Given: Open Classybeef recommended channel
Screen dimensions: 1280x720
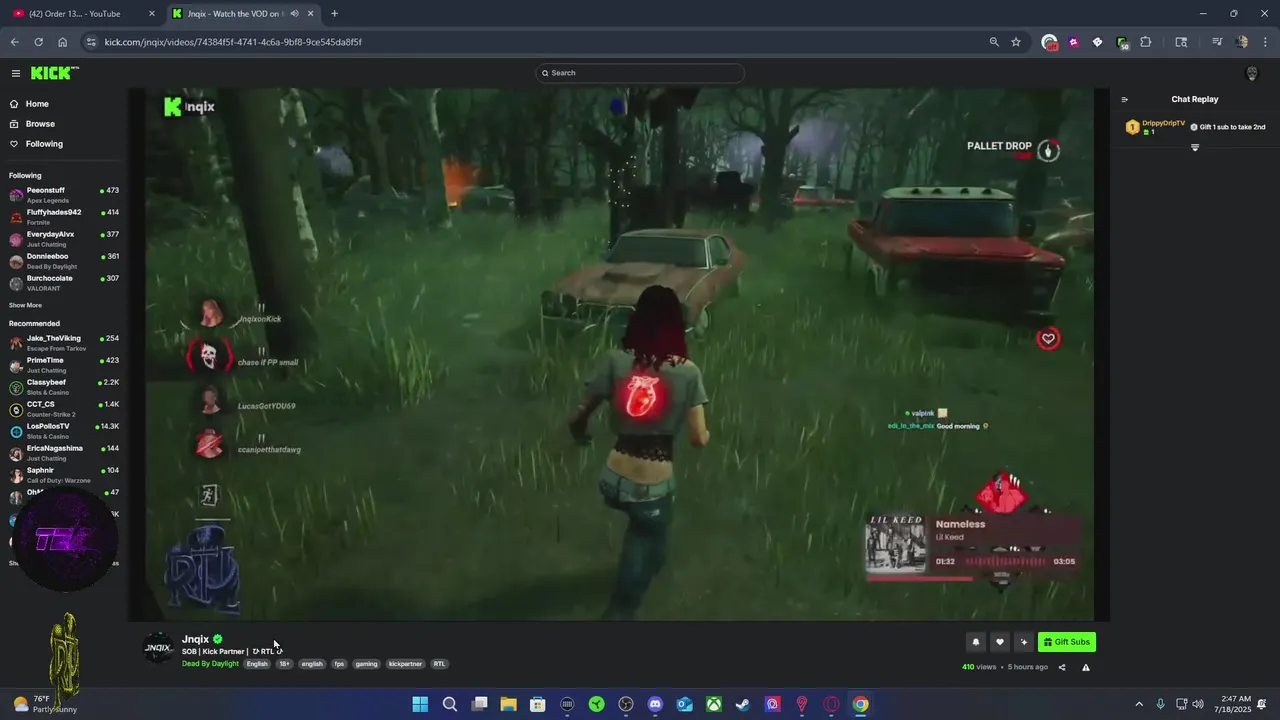Looking at the screenshot, I should pyautogui.click(x=64, y=386).
